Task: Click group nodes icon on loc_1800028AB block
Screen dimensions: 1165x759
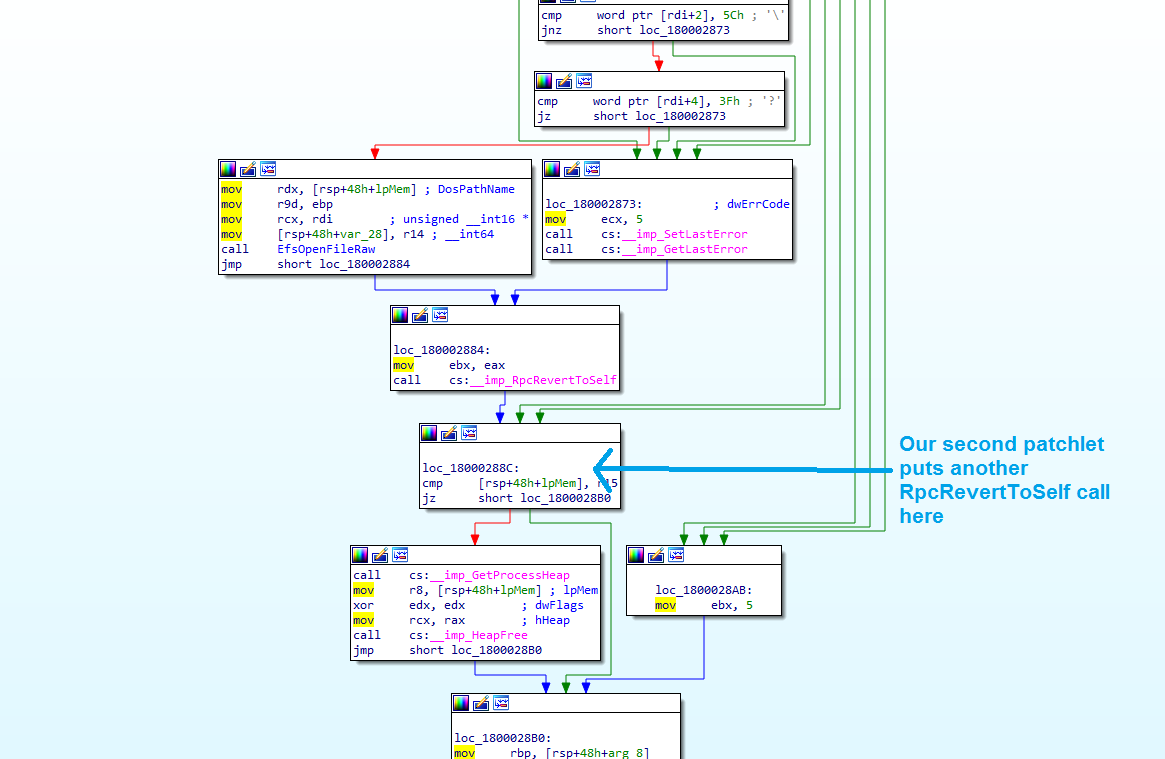Action: point(676,555)
